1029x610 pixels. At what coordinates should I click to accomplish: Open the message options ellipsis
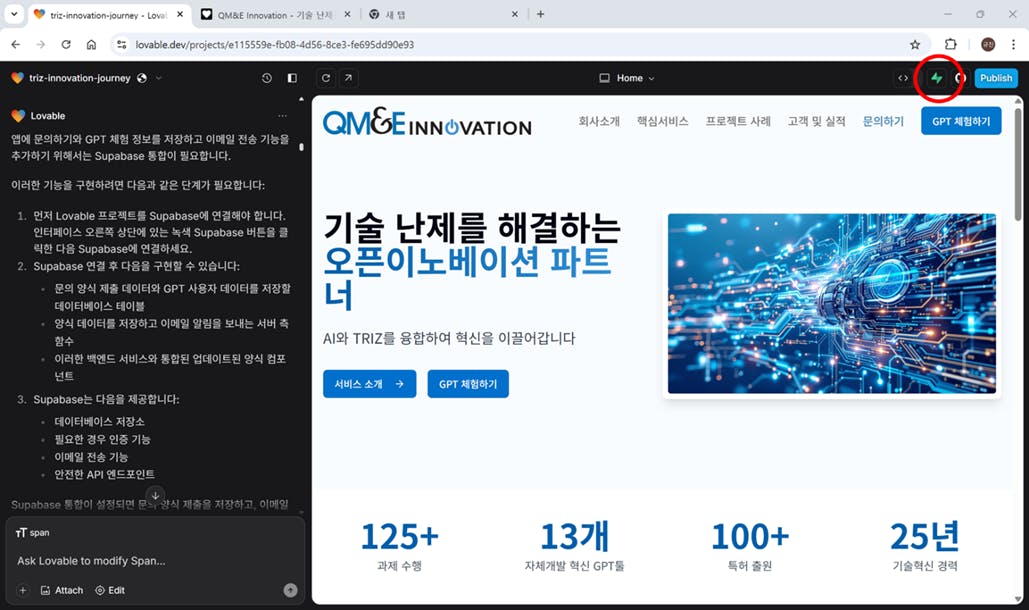pos(282,115)
